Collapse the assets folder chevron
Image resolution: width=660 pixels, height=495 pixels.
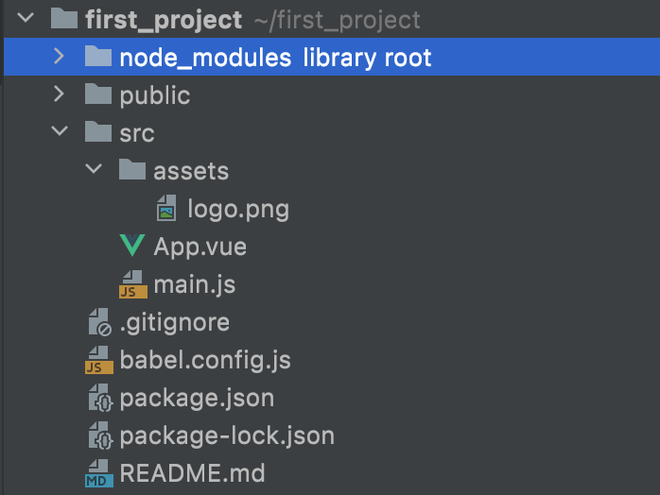94,171
